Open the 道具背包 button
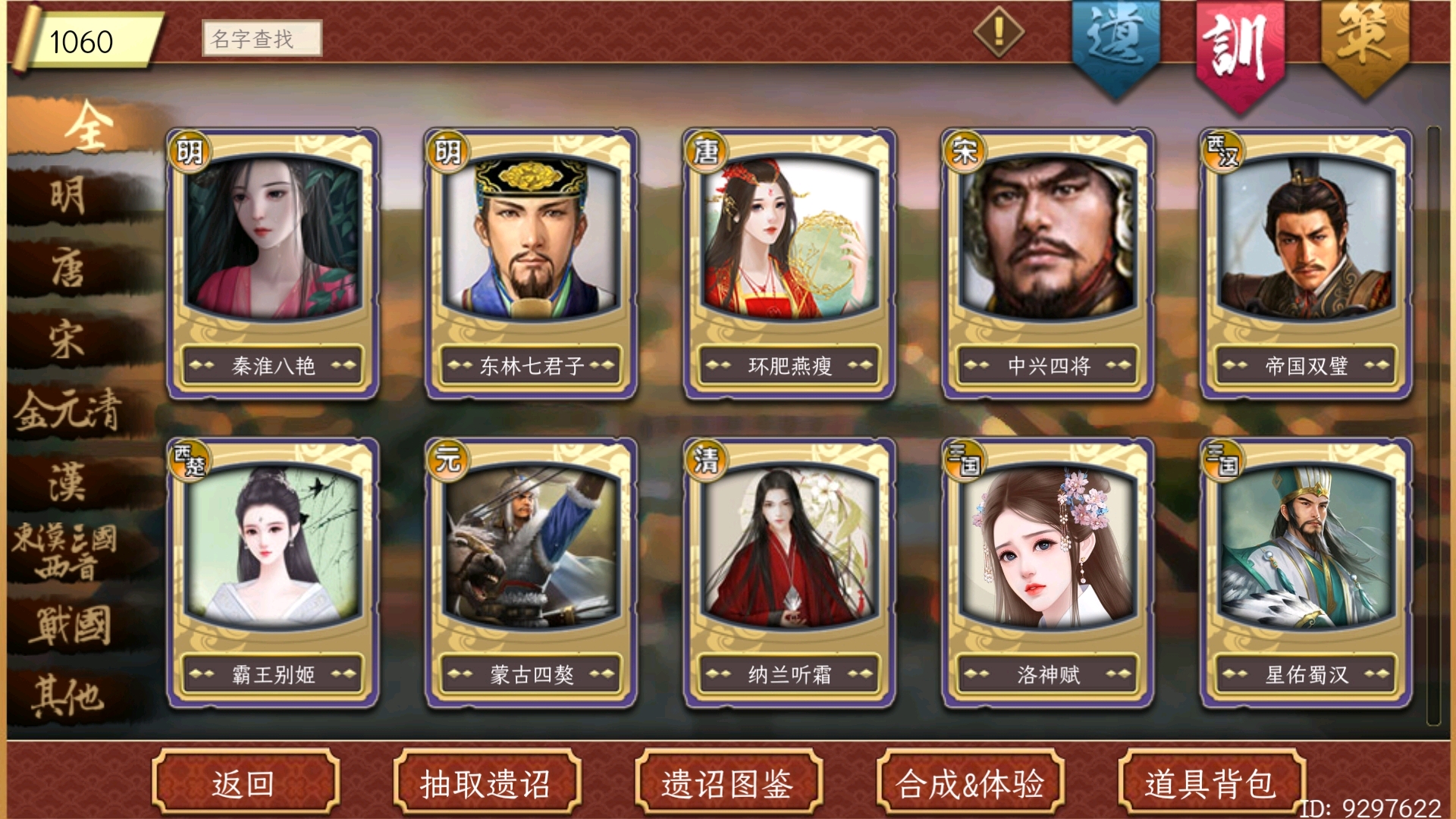This screenshot has height=819, width=1456. [1212, 783]
